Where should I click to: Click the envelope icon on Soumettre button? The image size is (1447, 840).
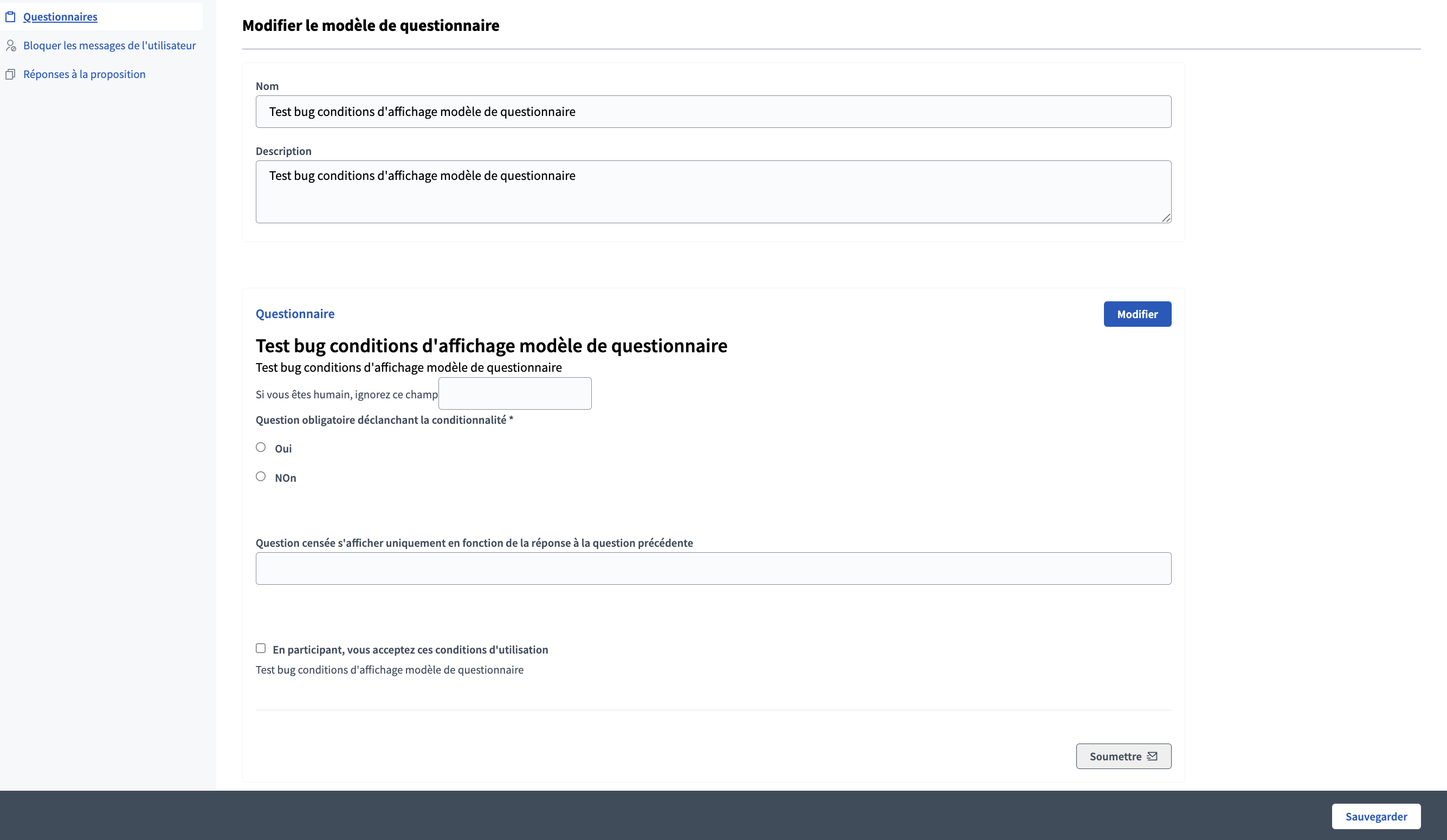click(x=1152, y=756)
